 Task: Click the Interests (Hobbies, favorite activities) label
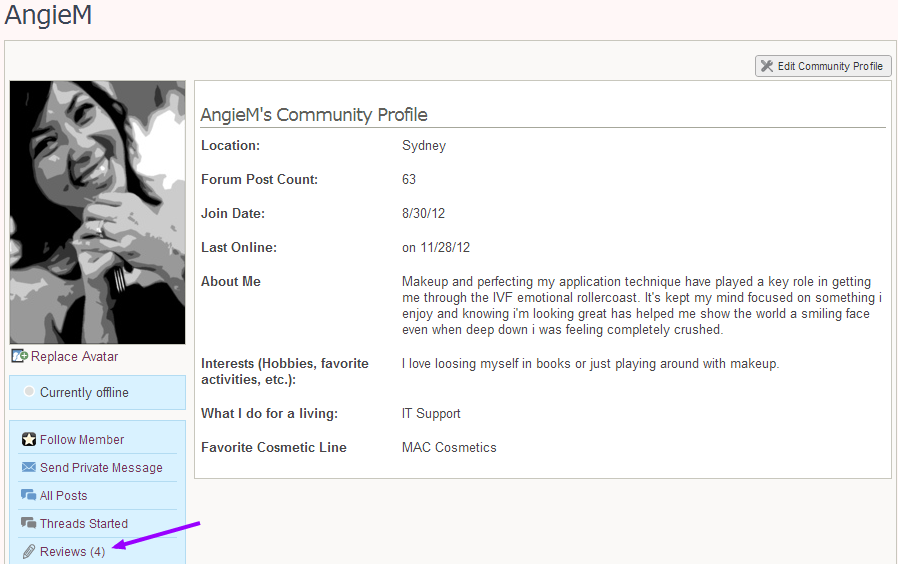pos(285,372)
